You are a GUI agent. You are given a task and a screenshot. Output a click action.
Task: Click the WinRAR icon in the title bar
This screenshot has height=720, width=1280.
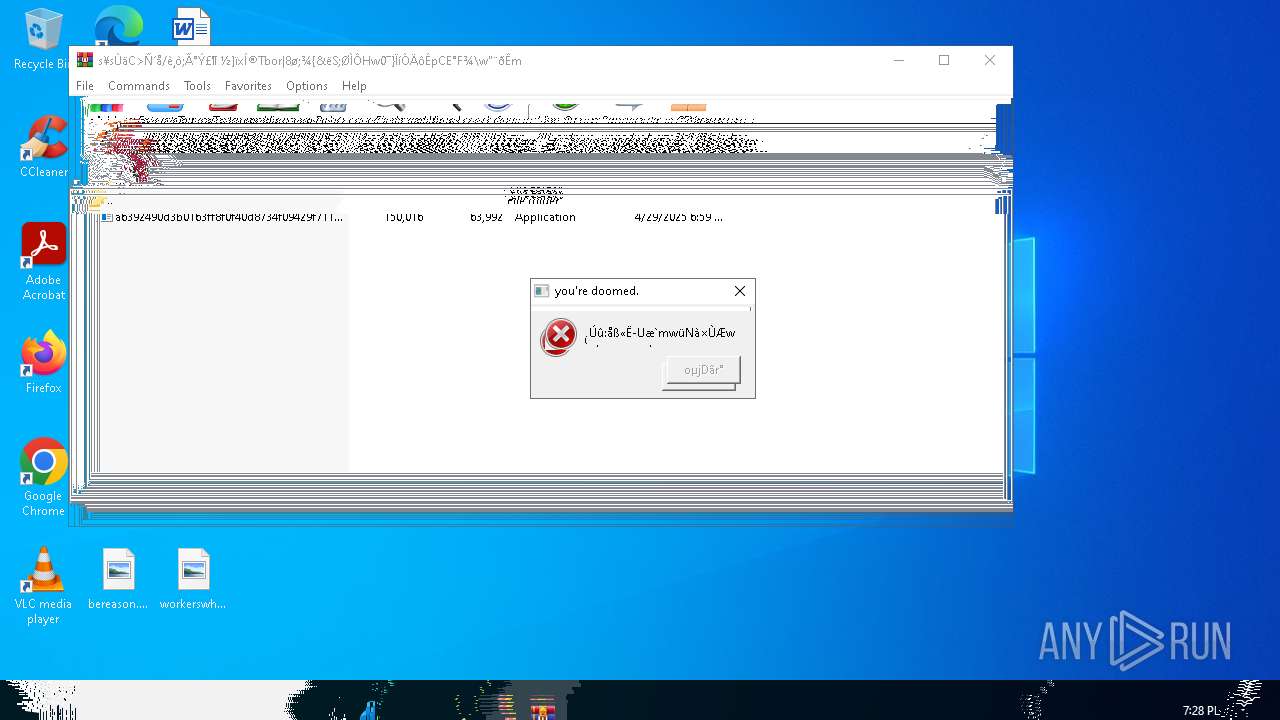click(x=85, y=60)
